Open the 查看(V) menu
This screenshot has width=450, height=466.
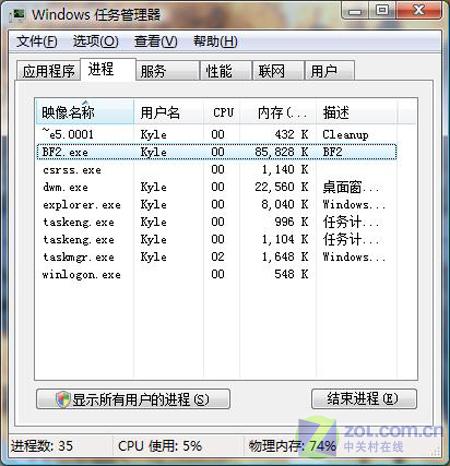155,42
